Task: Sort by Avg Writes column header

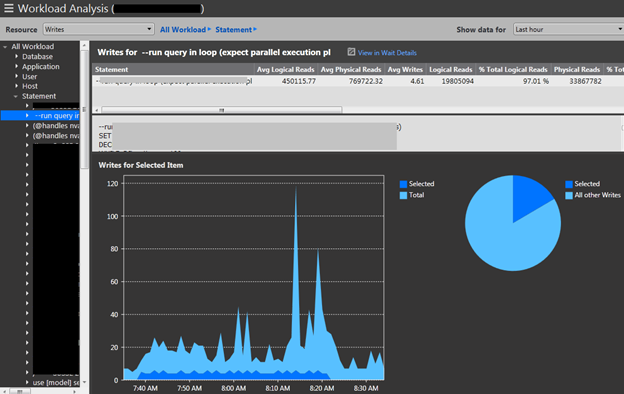Action: pos(405,69)
